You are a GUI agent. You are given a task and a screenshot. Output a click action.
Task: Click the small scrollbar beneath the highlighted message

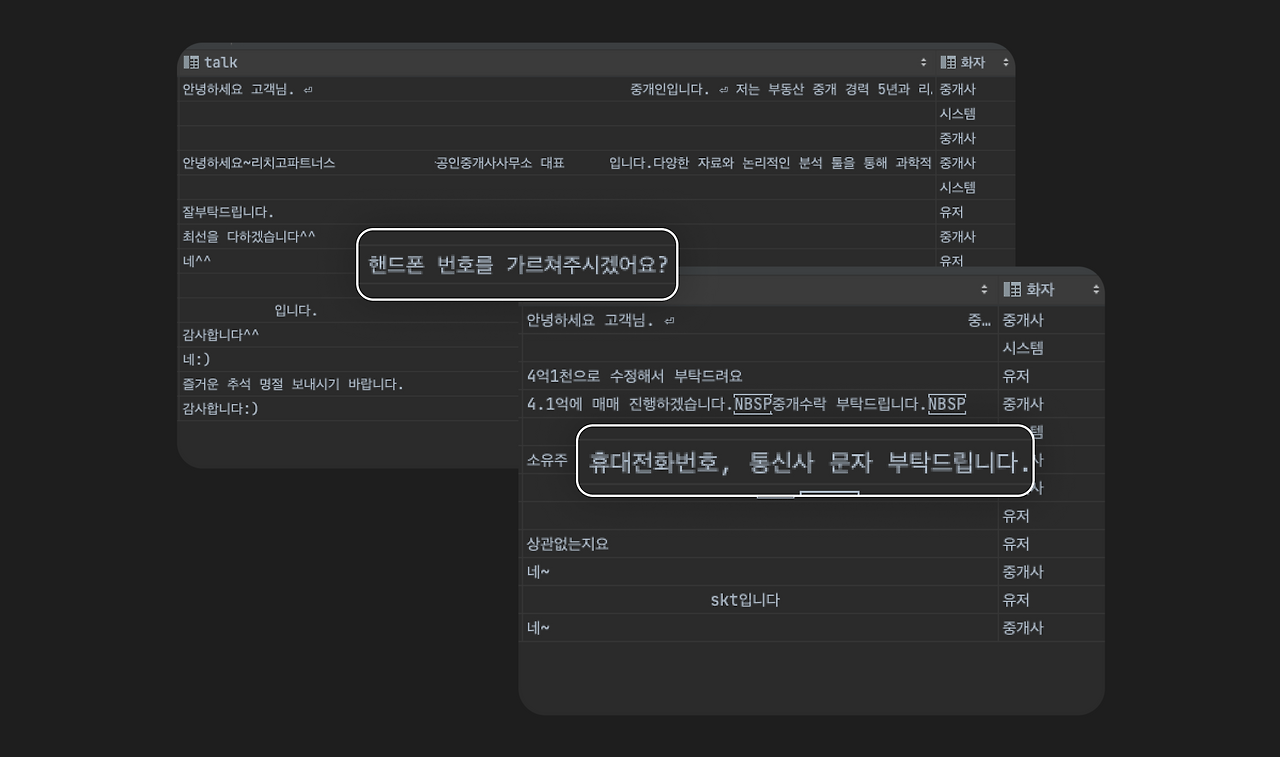click(775, 497)
